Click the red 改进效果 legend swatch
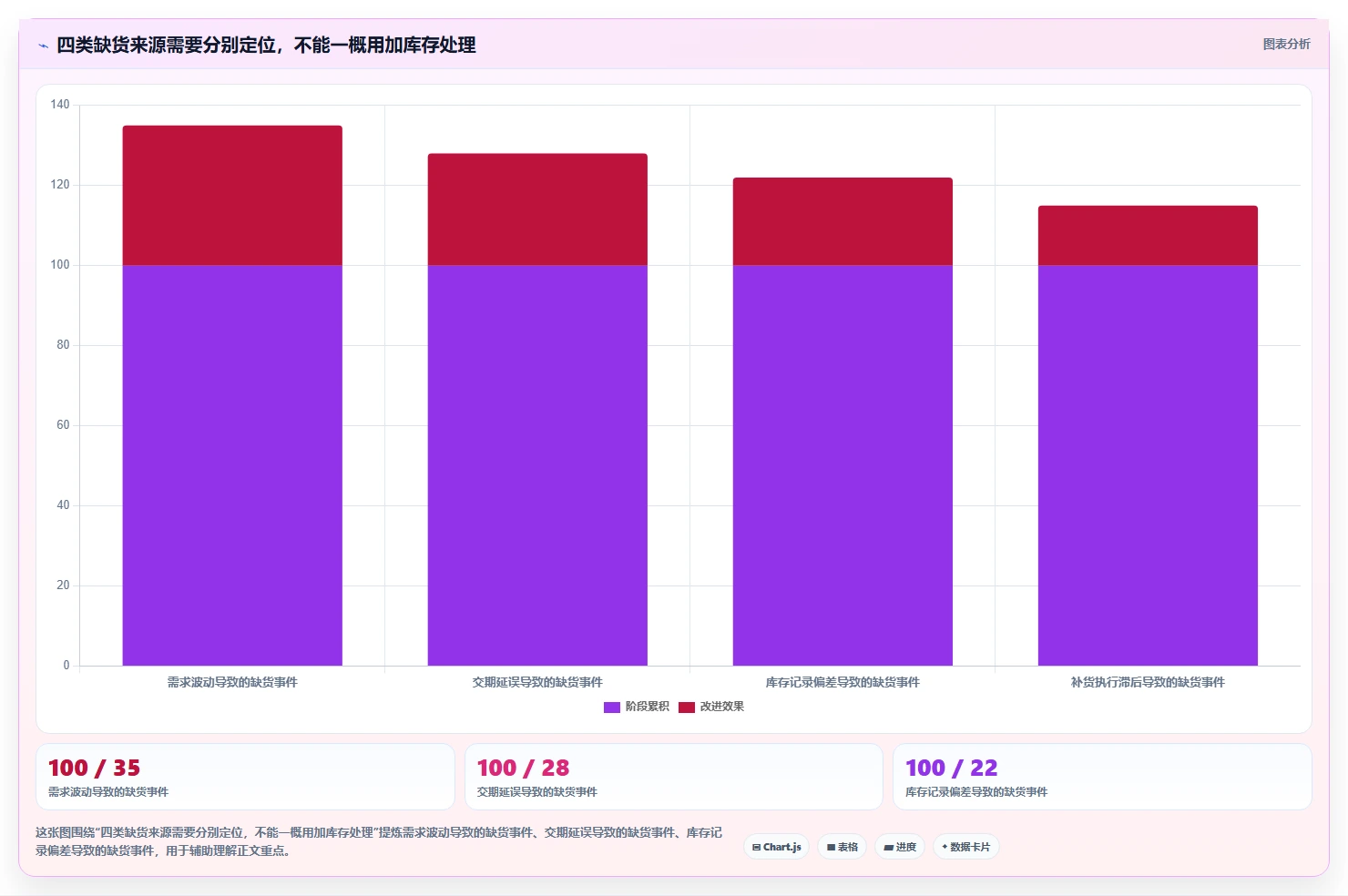1348x896 pixels. (x=687, y=708)
